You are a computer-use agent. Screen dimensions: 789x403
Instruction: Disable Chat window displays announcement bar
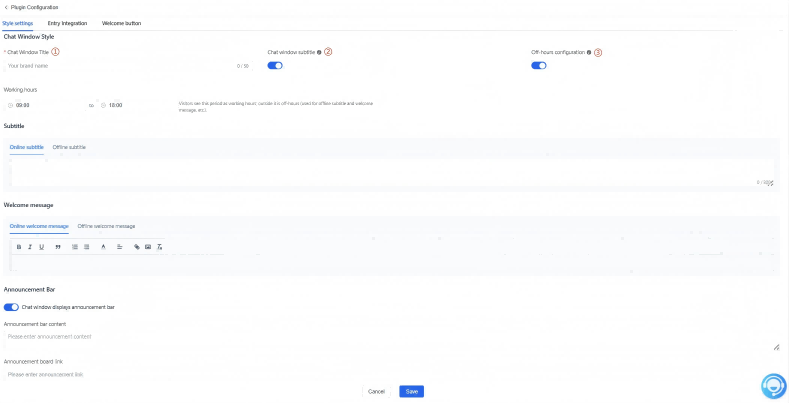11,307
